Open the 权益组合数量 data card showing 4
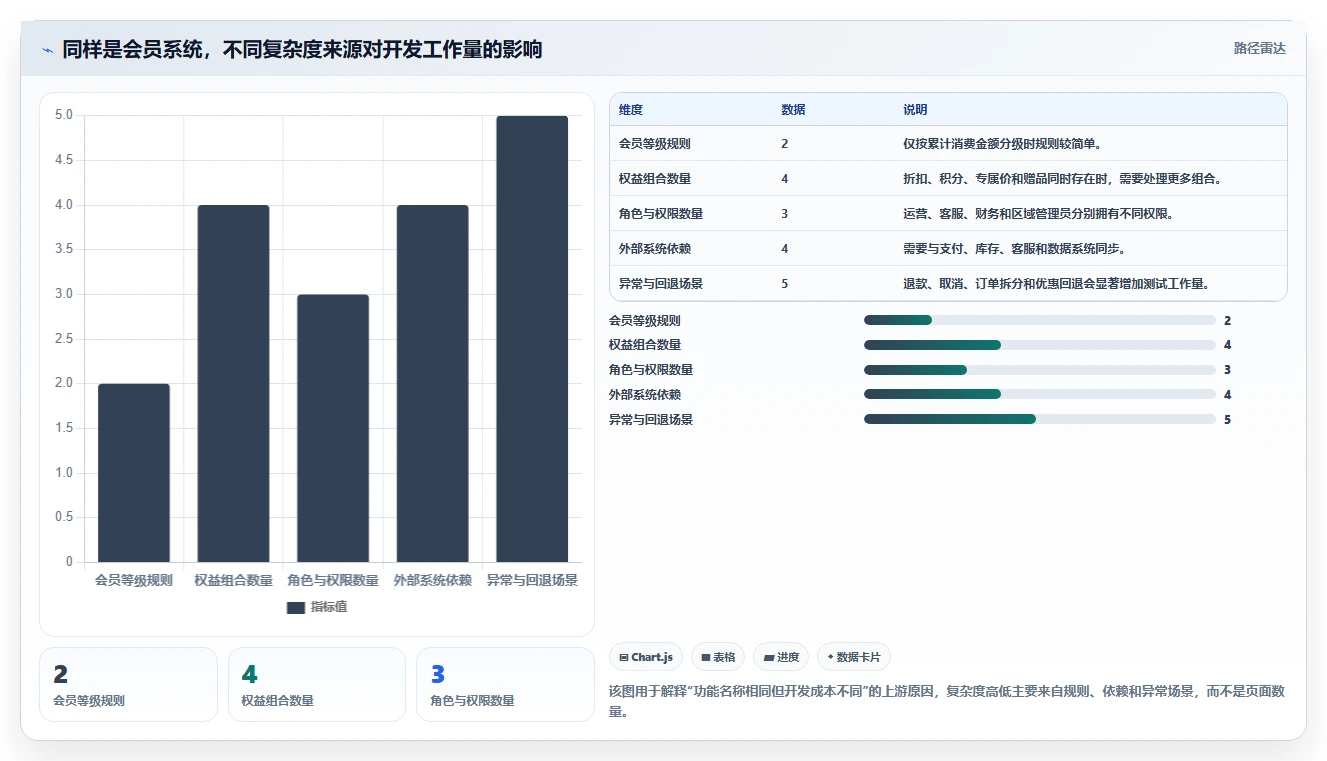 (317, 684)
